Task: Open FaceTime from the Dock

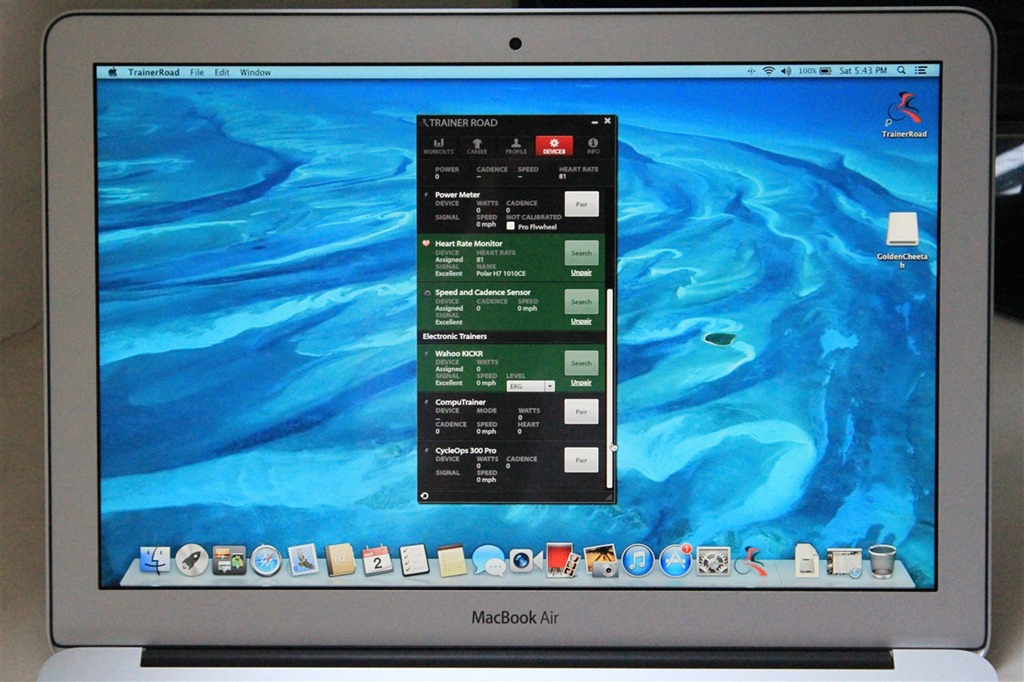Action: (x=525, y=560)
